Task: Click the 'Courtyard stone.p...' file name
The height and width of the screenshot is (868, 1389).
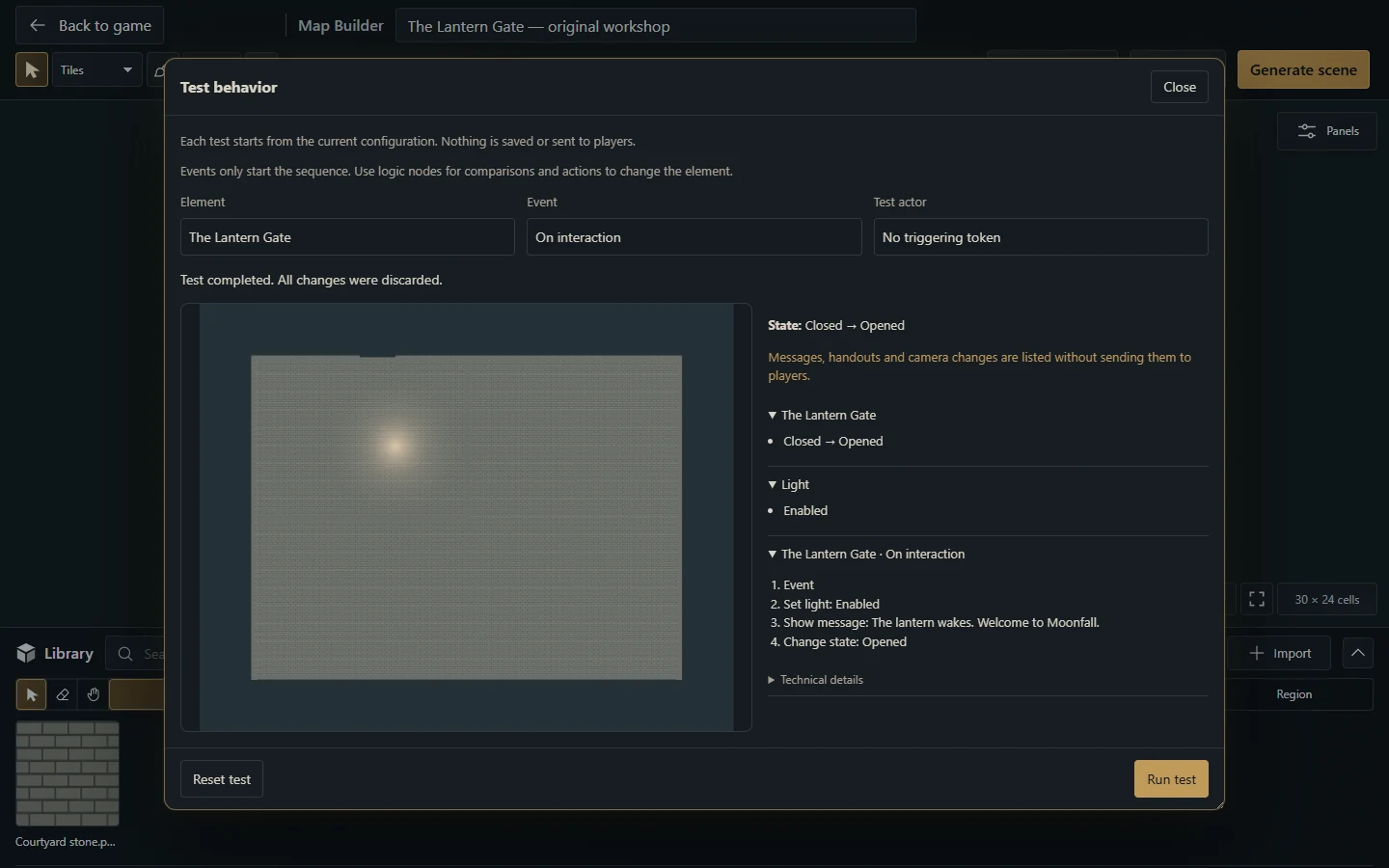Action: click(66, 842)
